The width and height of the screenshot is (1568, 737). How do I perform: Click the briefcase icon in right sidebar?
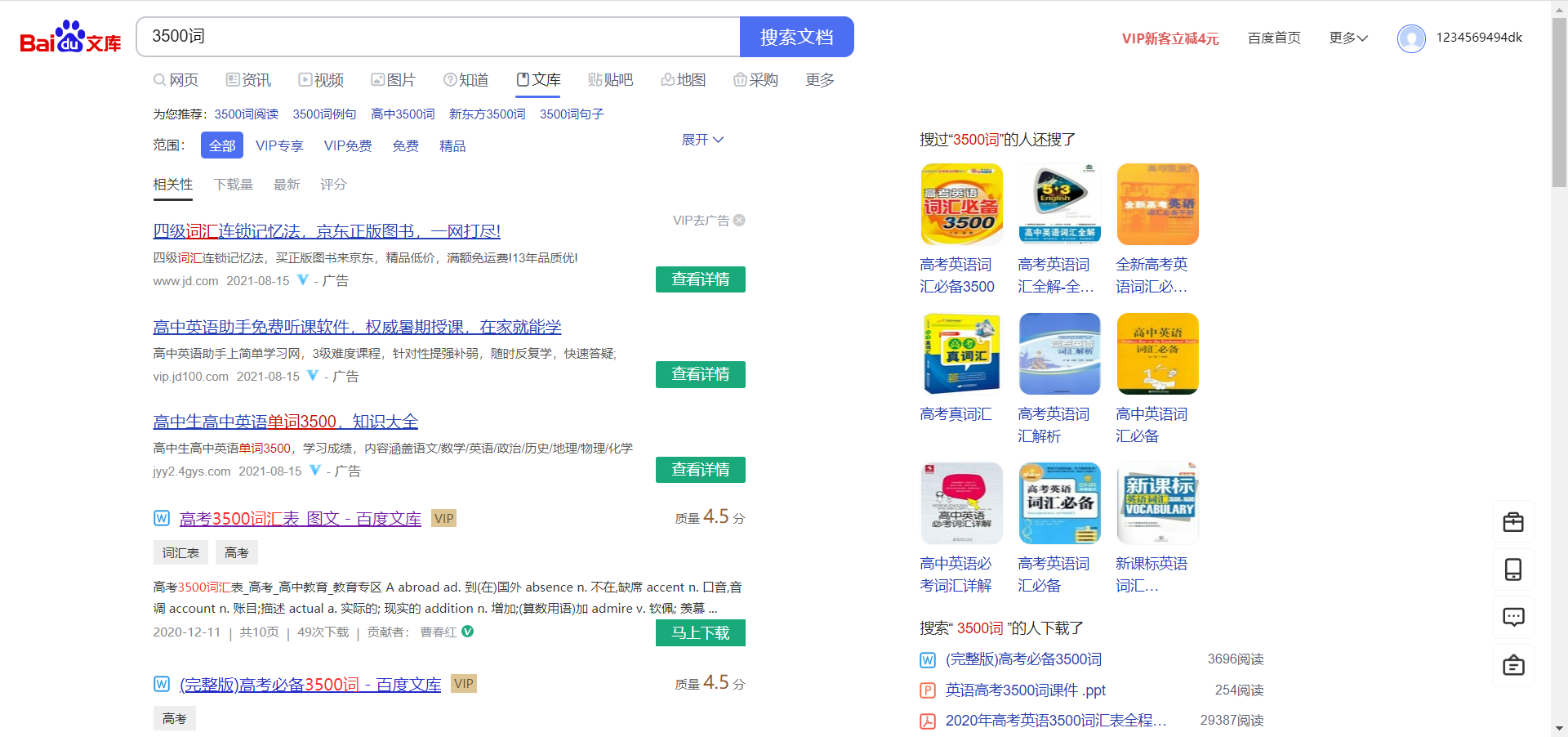(x=1513, y=521)
